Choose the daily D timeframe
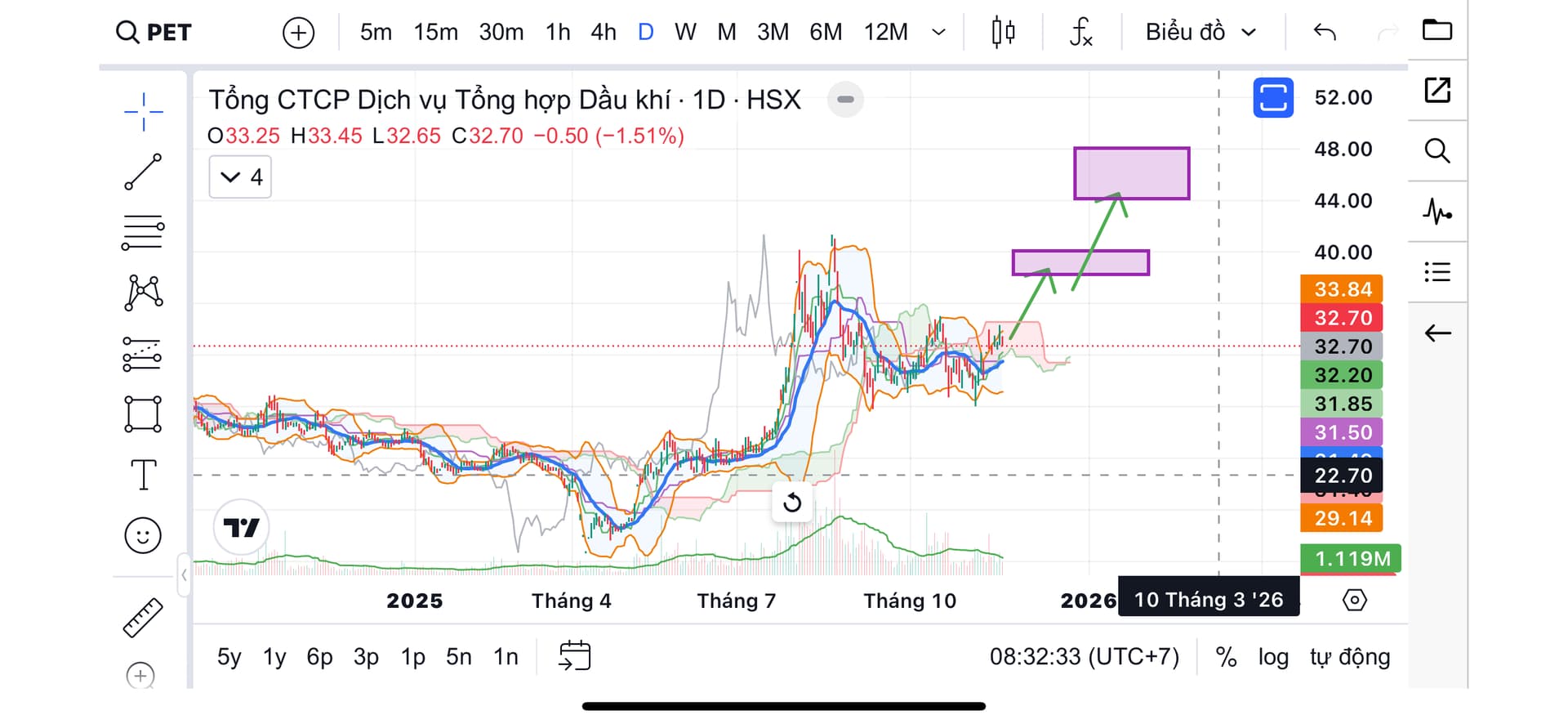 tap(645, 33)
